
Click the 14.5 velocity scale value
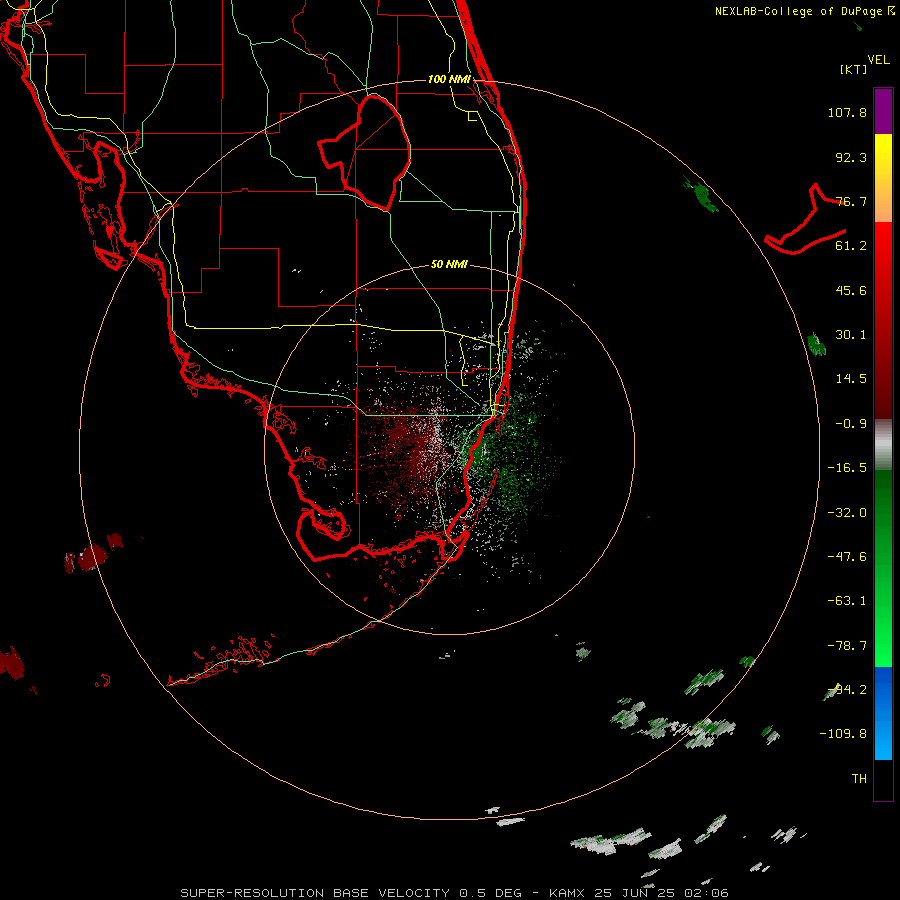[x=851, y=379]
